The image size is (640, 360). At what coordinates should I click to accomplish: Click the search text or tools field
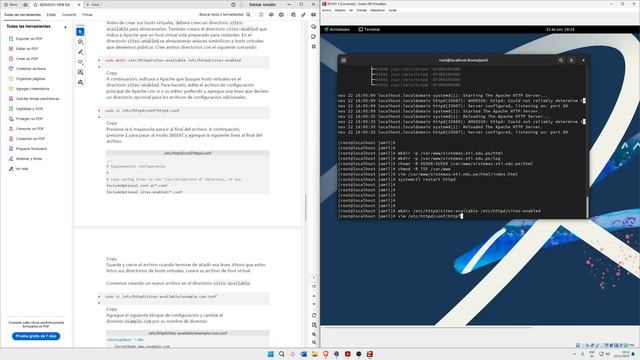pos(225,15)
